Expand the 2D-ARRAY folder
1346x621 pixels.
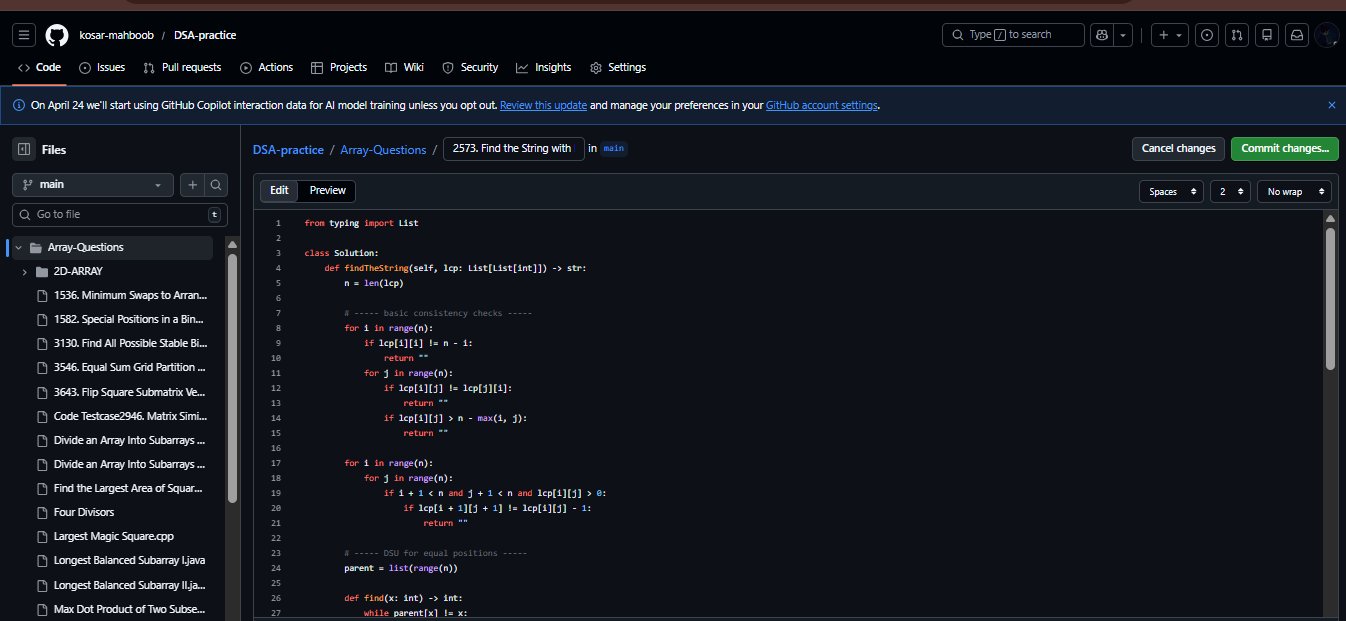pos(24,272)
